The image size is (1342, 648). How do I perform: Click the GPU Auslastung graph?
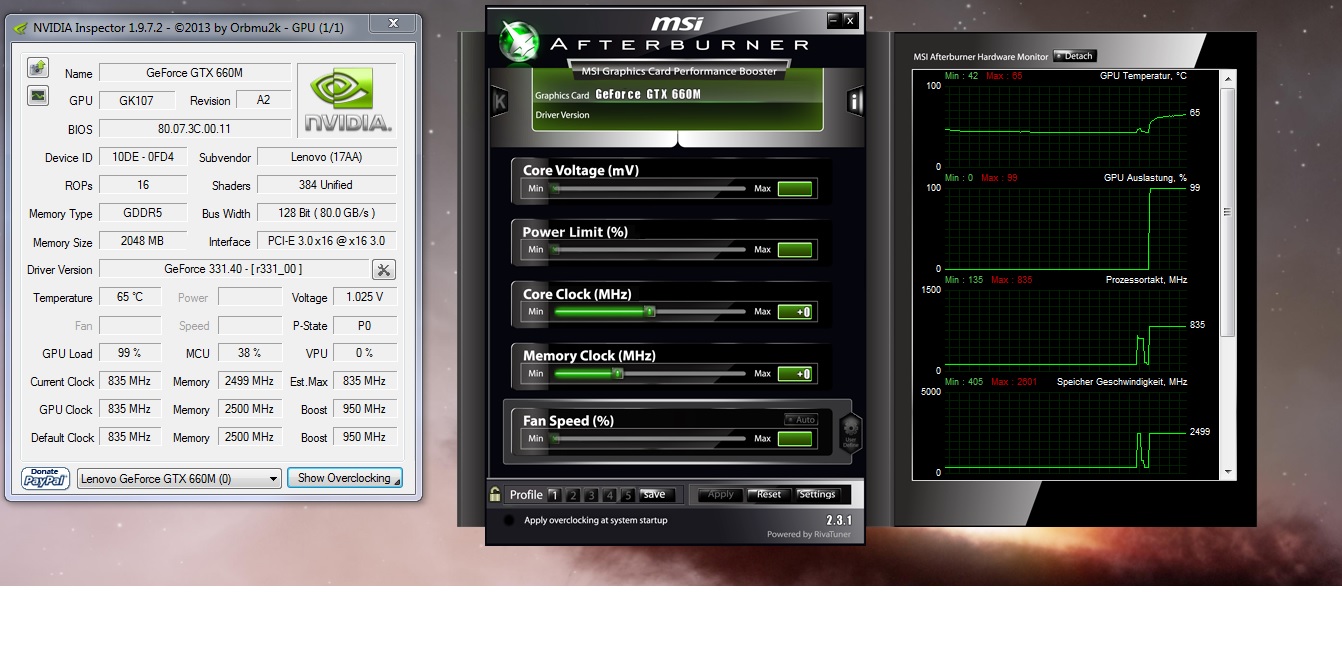pyautogui.click(x=1065, y=228)
